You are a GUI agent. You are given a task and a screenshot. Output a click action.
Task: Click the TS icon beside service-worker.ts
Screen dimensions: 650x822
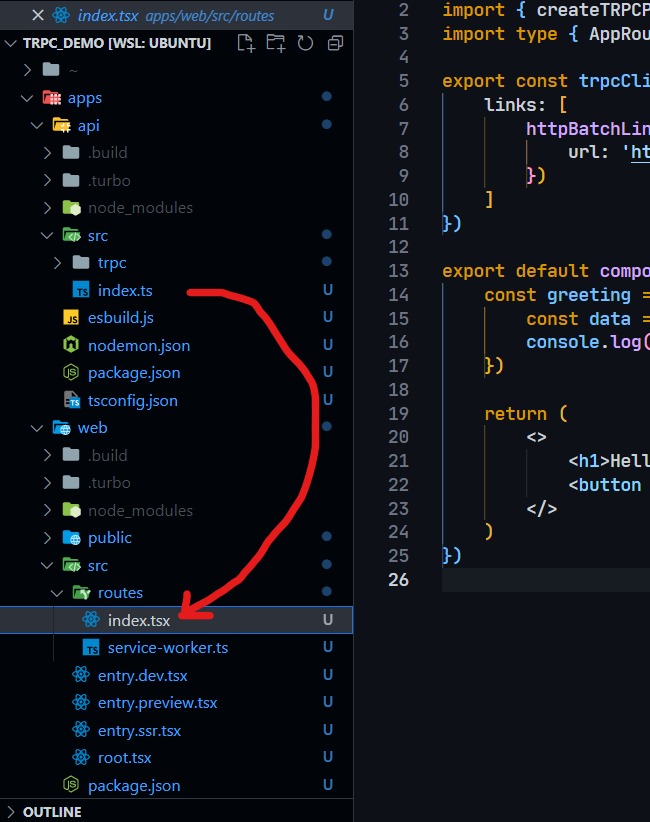91,647
